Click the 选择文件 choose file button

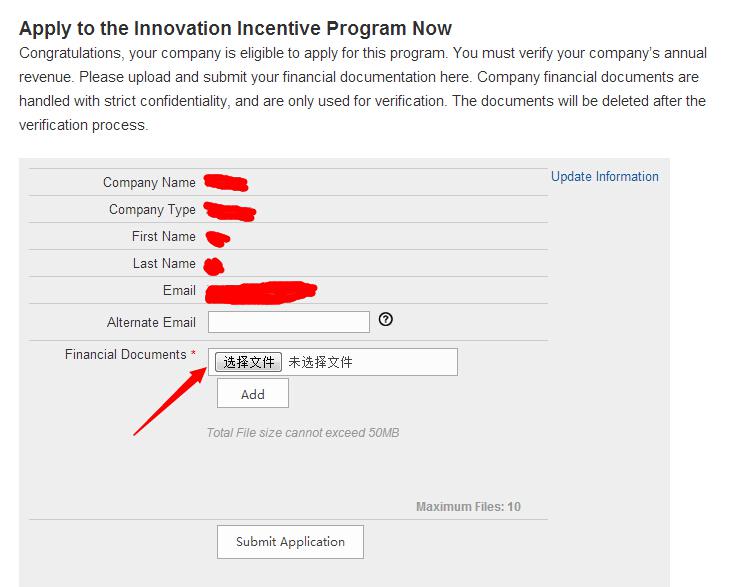[249, 362]
